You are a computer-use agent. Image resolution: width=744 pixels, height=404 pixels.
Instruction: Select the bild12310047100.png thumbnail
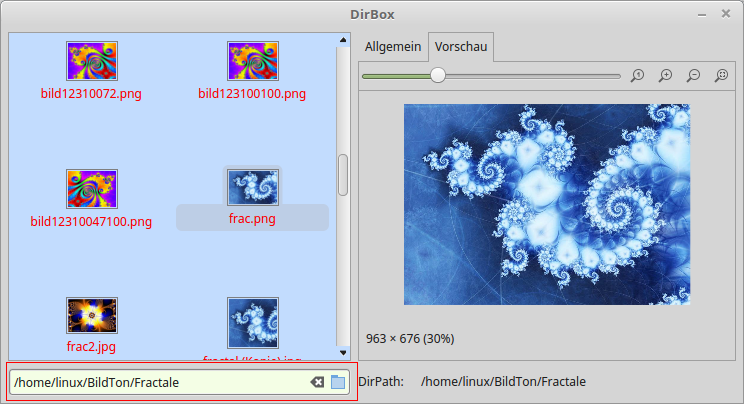pos(92,188)
